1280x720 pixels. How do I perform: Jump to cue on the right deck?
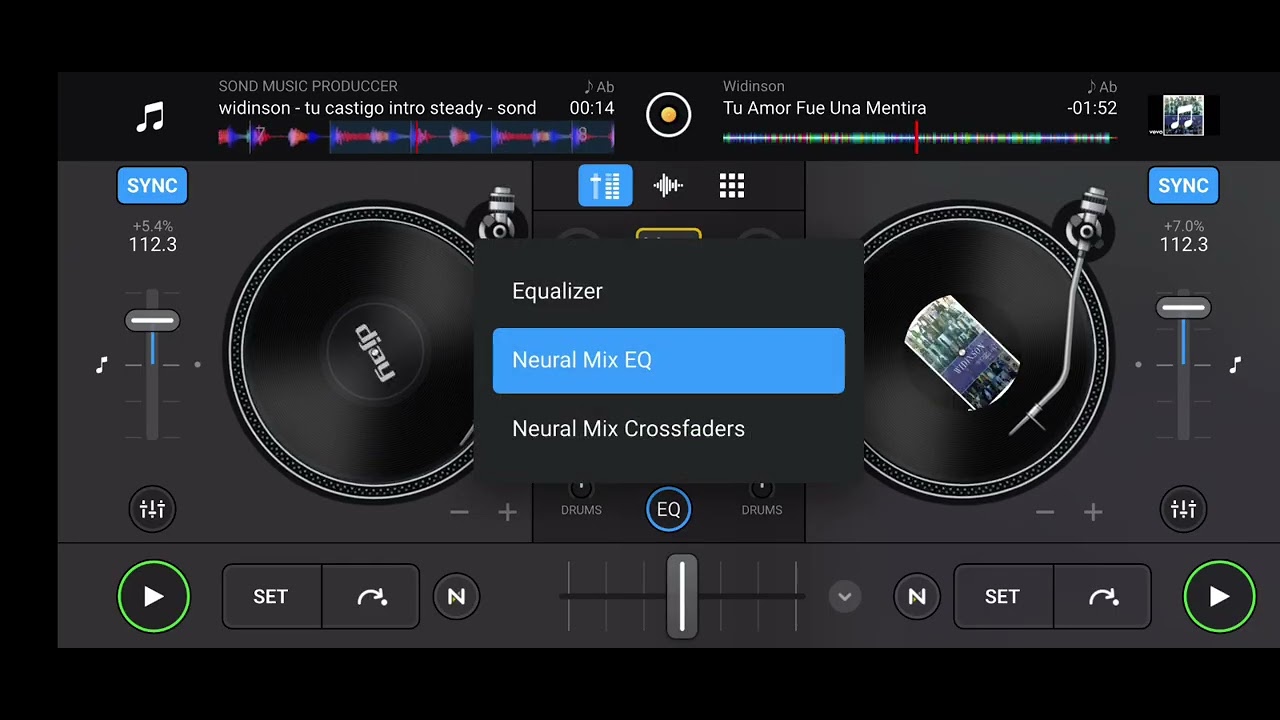tap(1103, 597)
